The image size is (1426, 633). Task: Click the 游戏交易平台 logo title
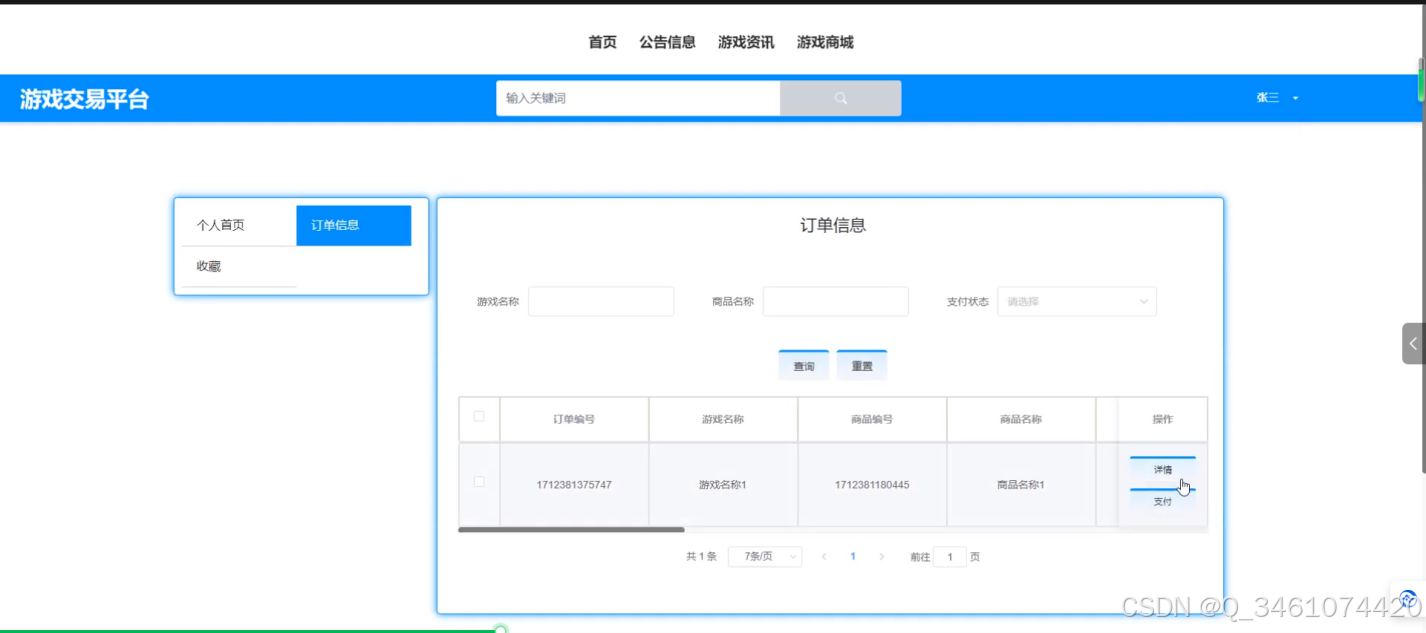click(x=84, y=99)
